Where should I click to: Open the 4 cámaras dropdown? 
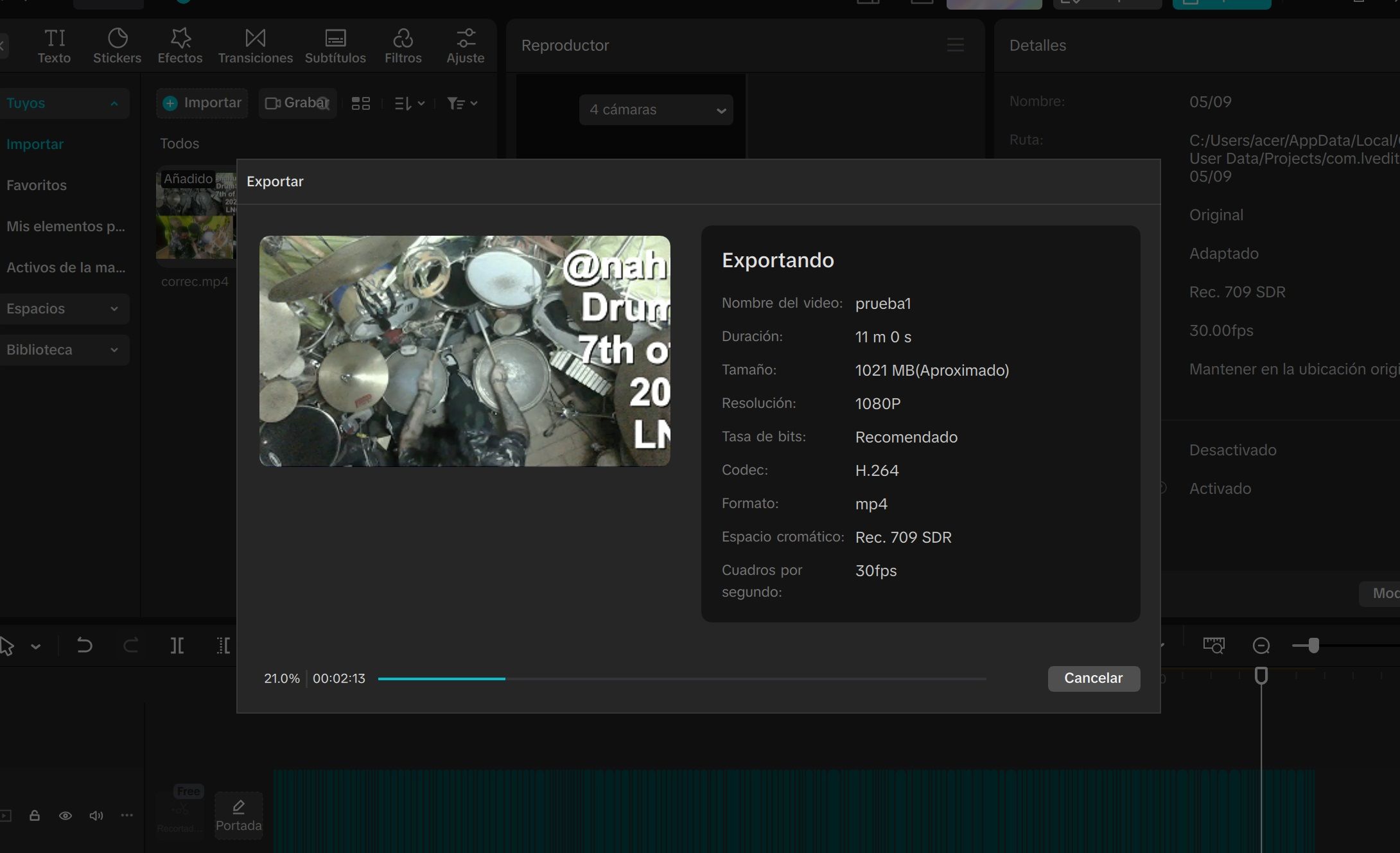point(656,110)
